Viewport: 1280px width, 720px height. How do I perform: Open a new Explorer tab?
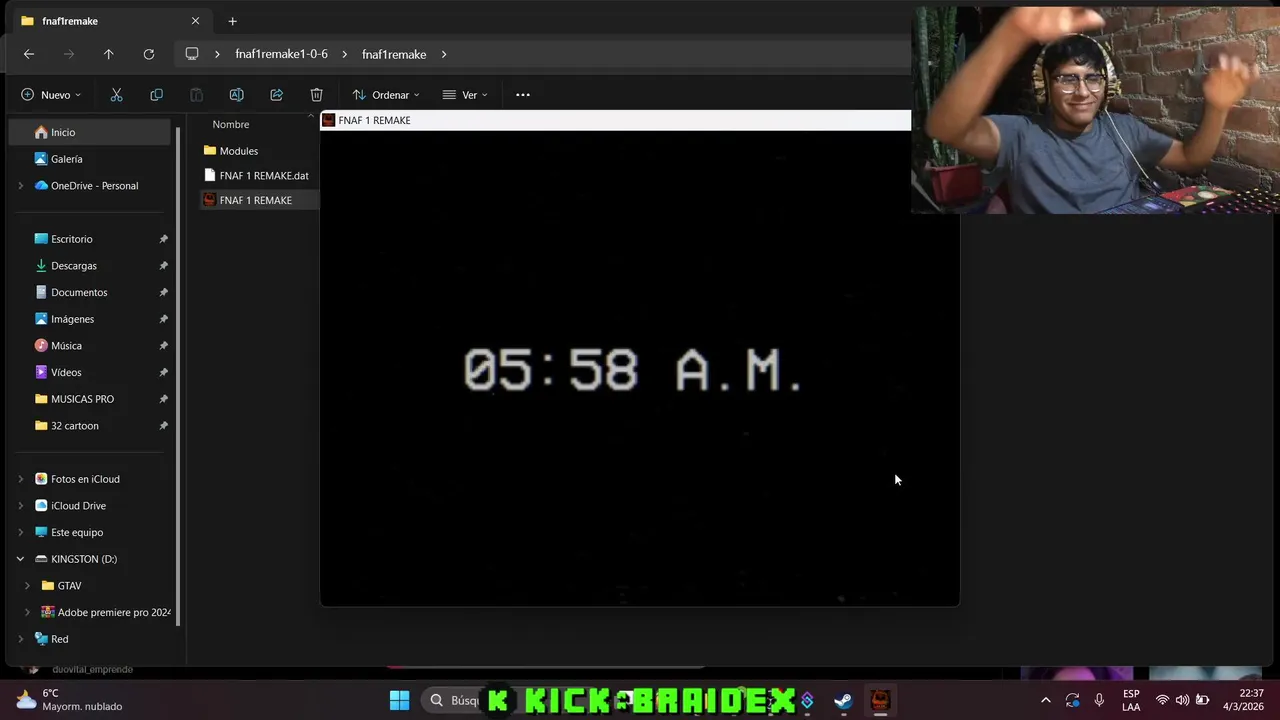point(232,21)
